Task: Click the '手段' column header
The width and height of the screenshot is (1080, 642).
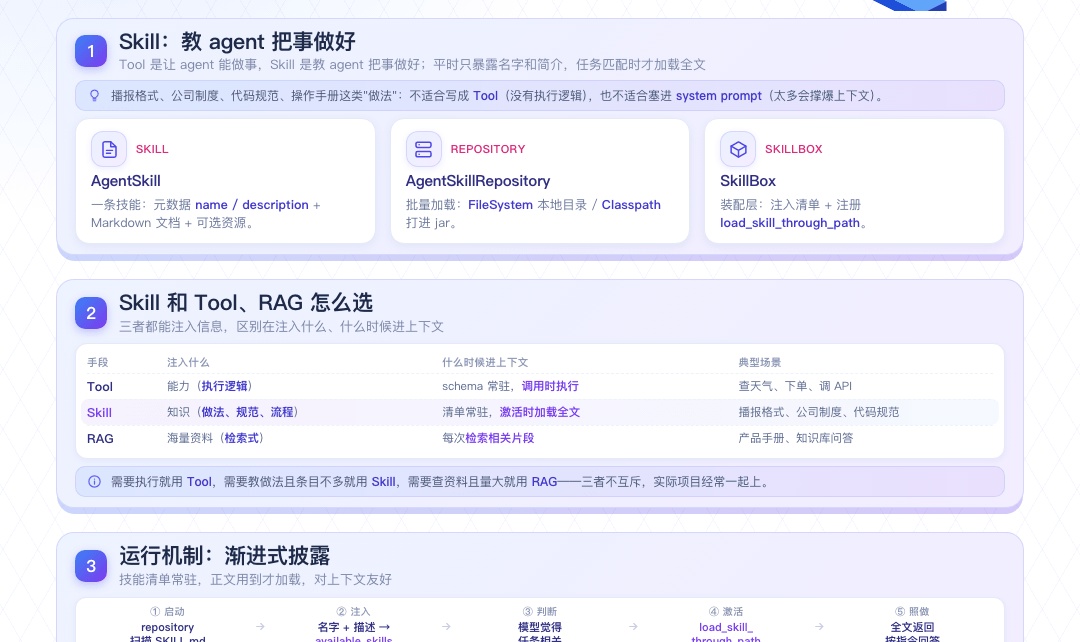Action: [98, 362]
